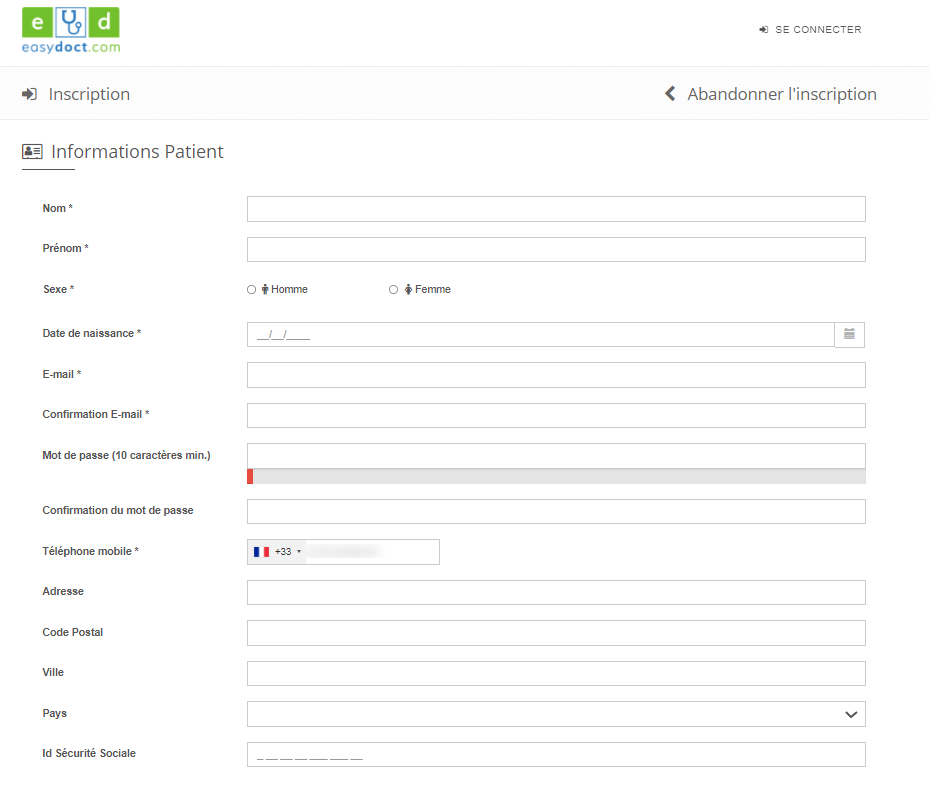Click the Inscription header arrow icon

click(x=30, y=94)
